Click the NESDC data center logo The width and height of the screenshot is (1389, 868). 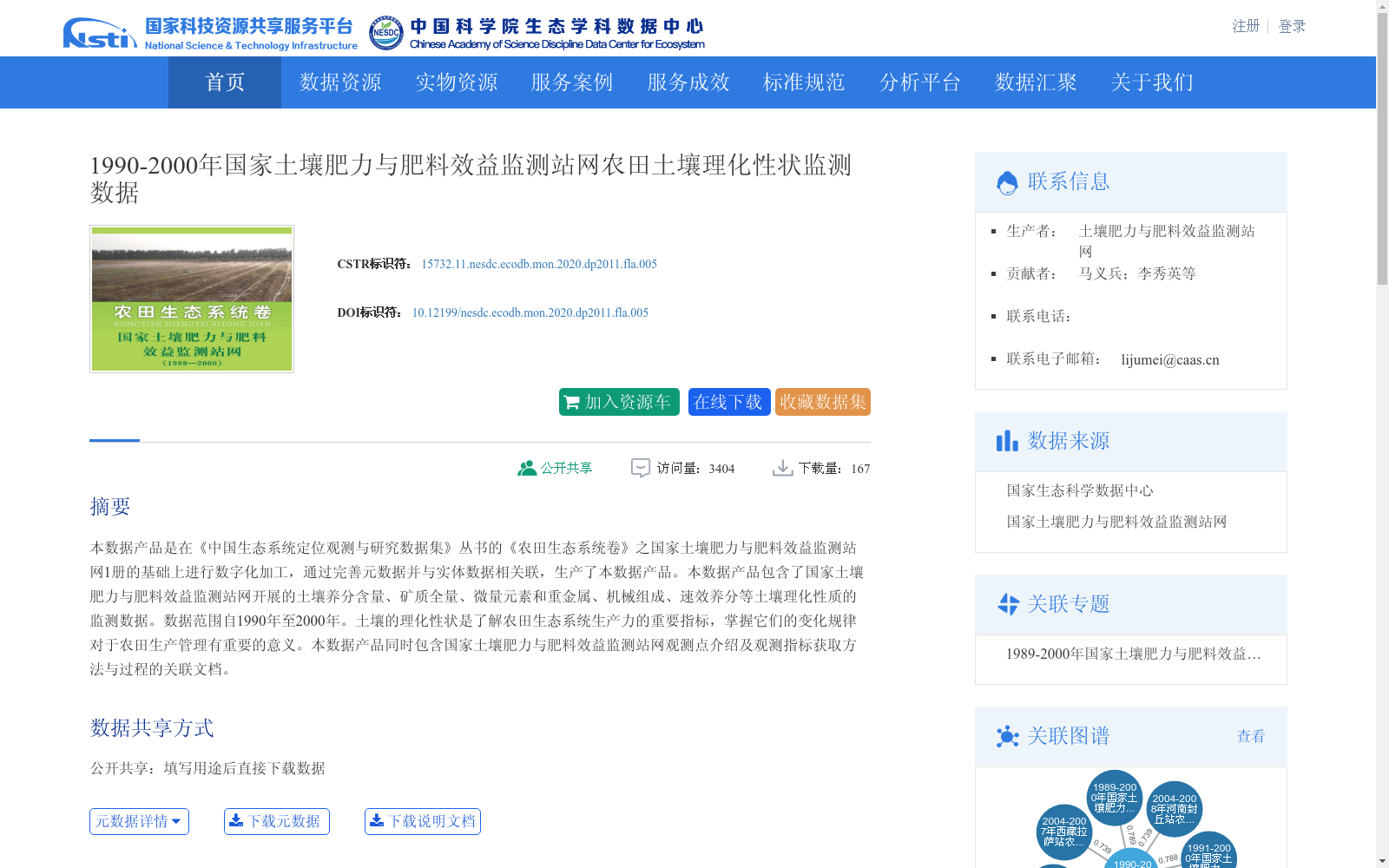coord(537,34)
